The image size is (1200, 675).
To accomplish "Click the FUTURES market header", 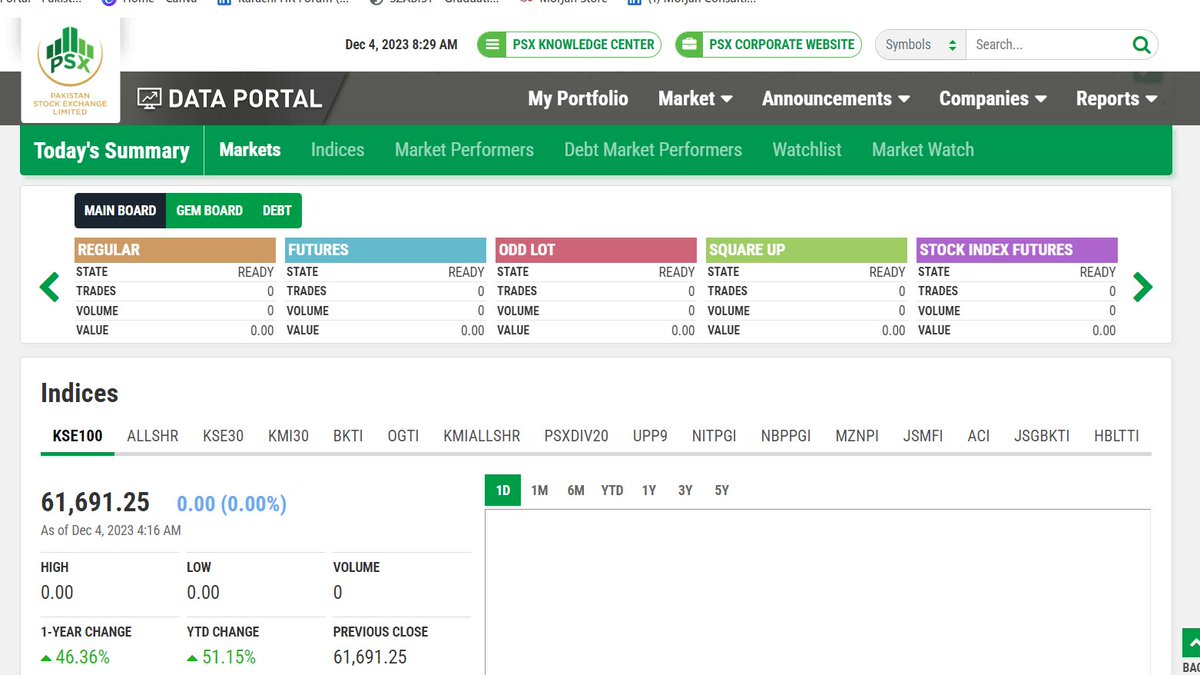I will (385, 250).
